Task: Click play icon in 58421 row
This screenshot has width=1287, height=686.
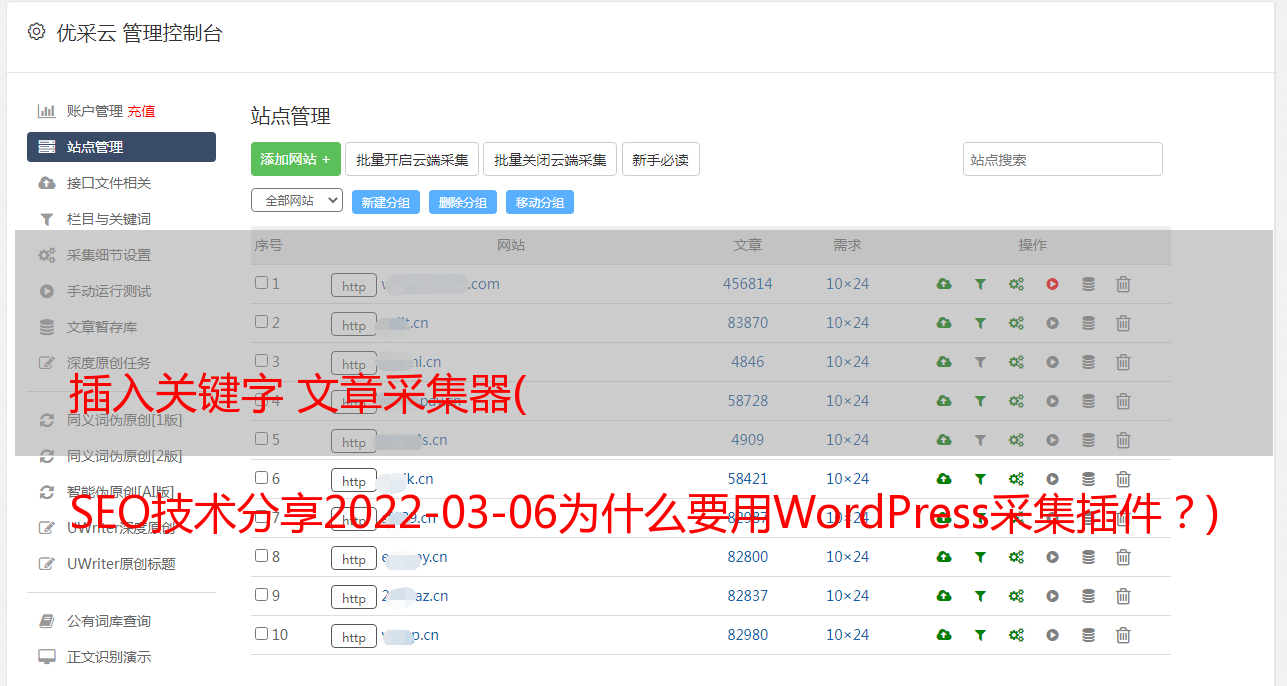Action: [x=1052, y=479]
